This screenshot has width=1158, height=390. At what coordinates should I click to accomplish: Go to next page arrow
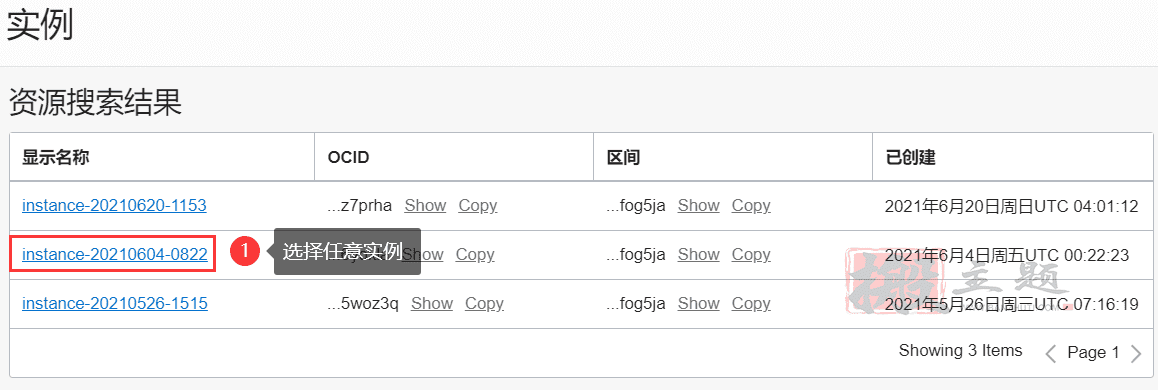point(1137,353)
